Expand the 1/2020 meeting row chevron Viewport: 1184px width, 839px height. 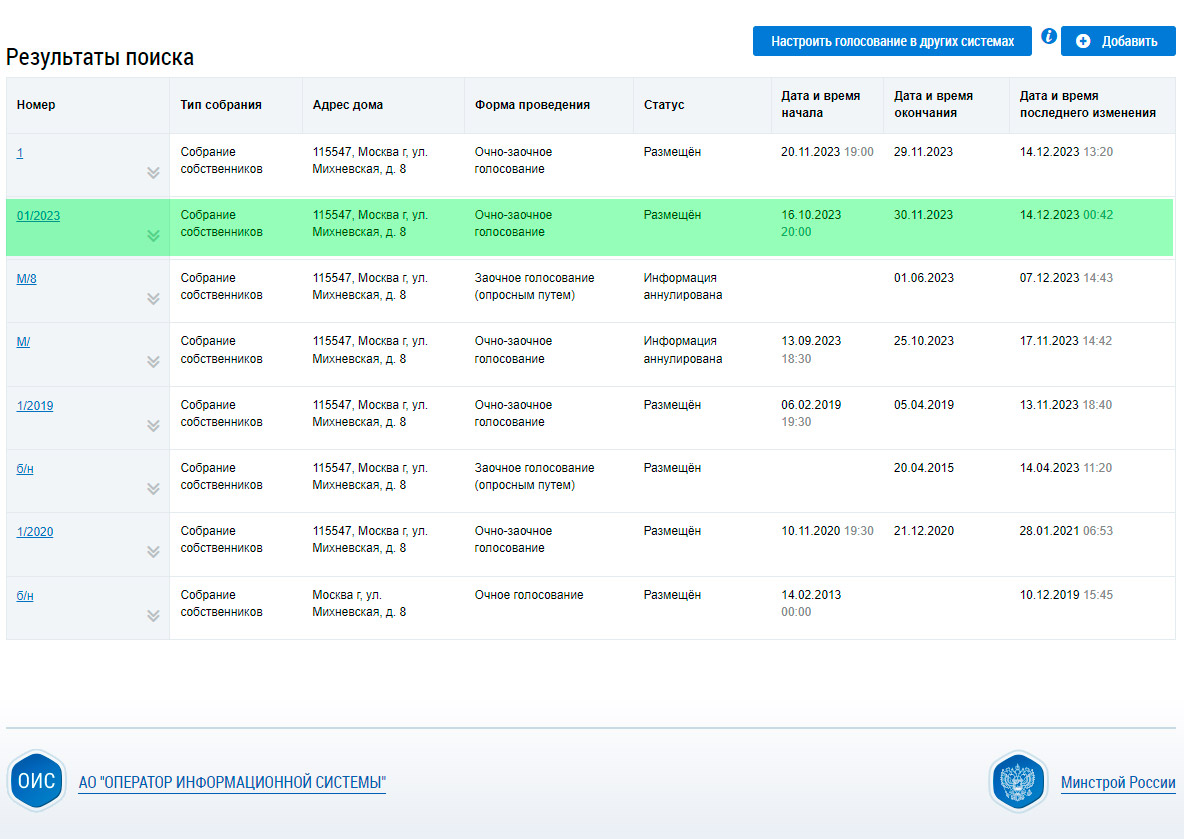click(153, 552)
